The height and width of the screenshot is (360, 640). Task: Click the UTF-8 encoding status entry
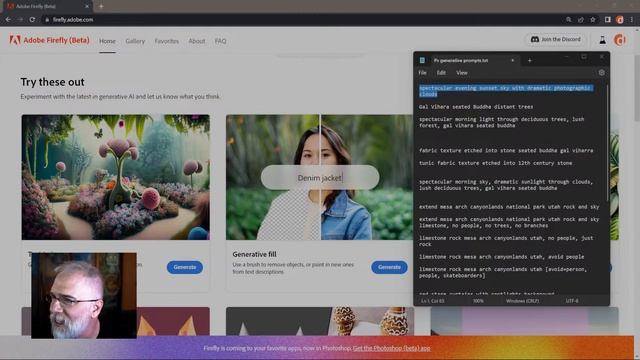(x=572, y=301)
